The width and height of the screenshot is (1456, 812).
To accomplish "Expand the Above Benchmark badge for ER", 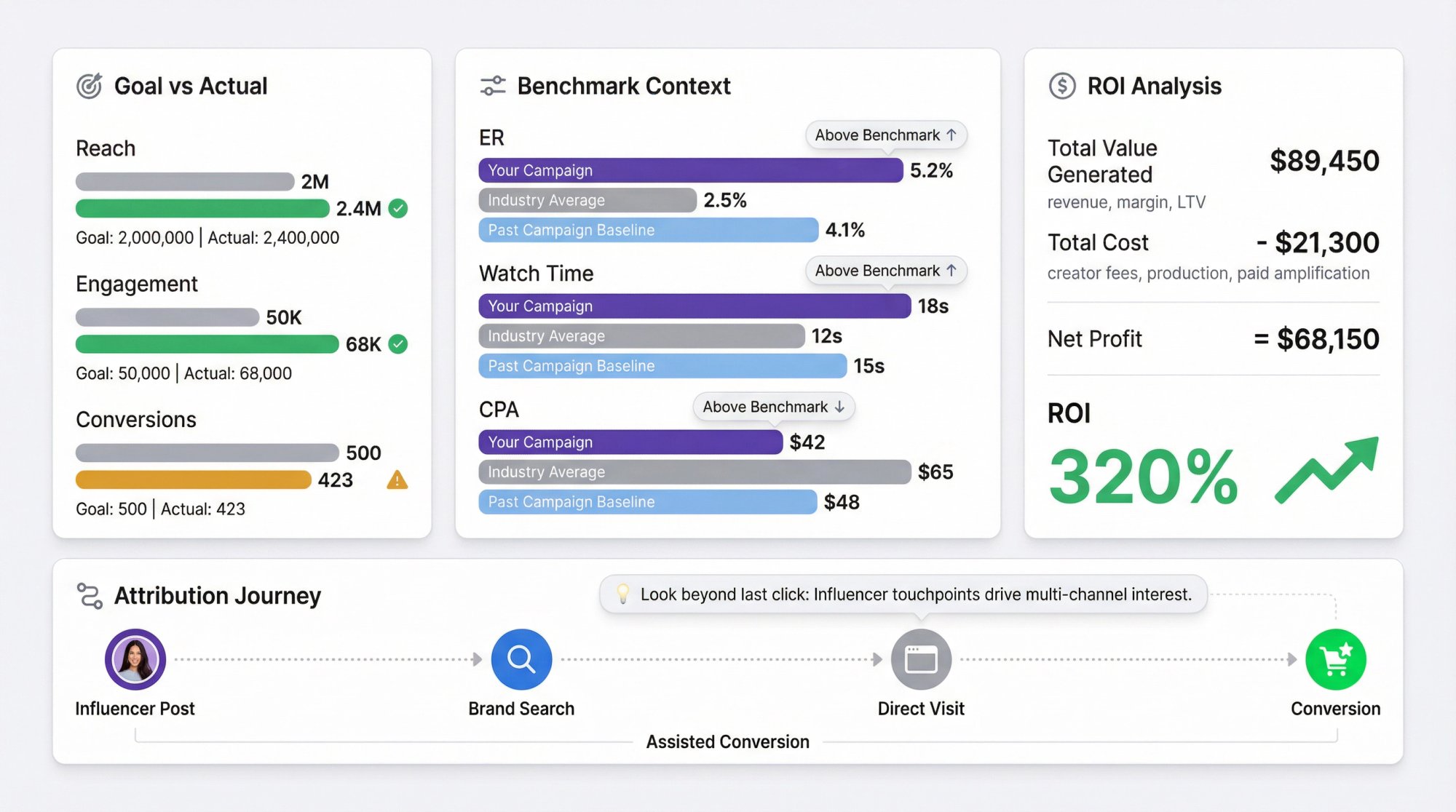I will click(x=885, y=135).
